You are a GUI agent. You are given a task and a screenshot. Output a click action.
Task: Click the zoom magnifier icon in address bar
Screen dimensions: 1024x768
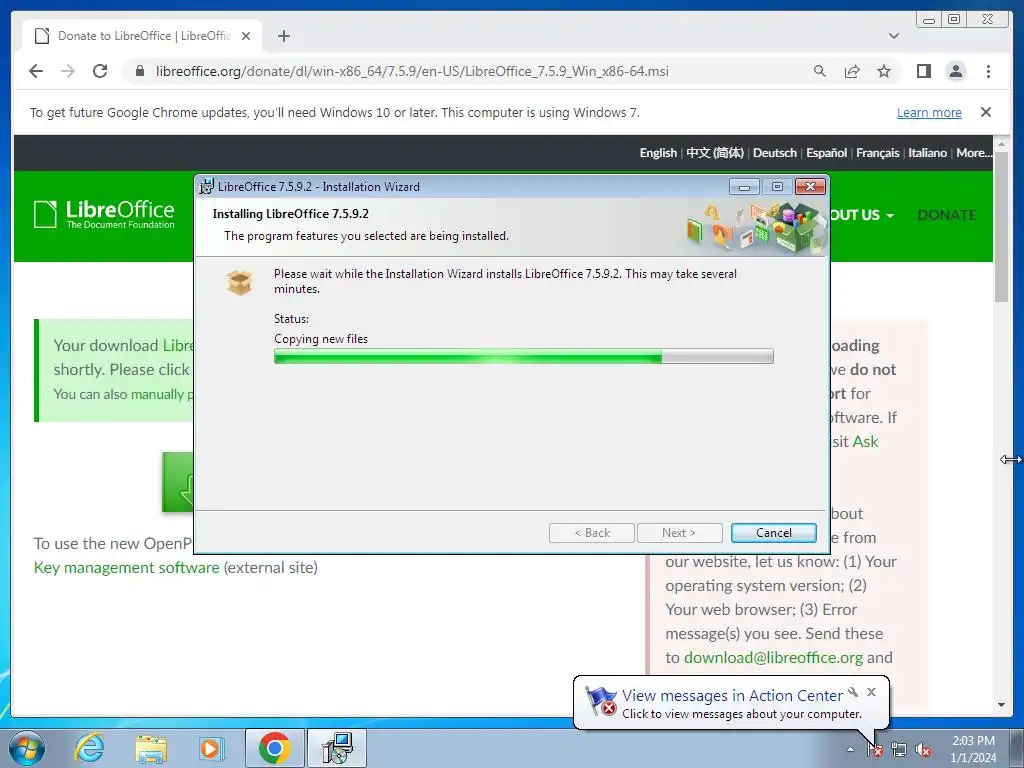click(820, 71)
